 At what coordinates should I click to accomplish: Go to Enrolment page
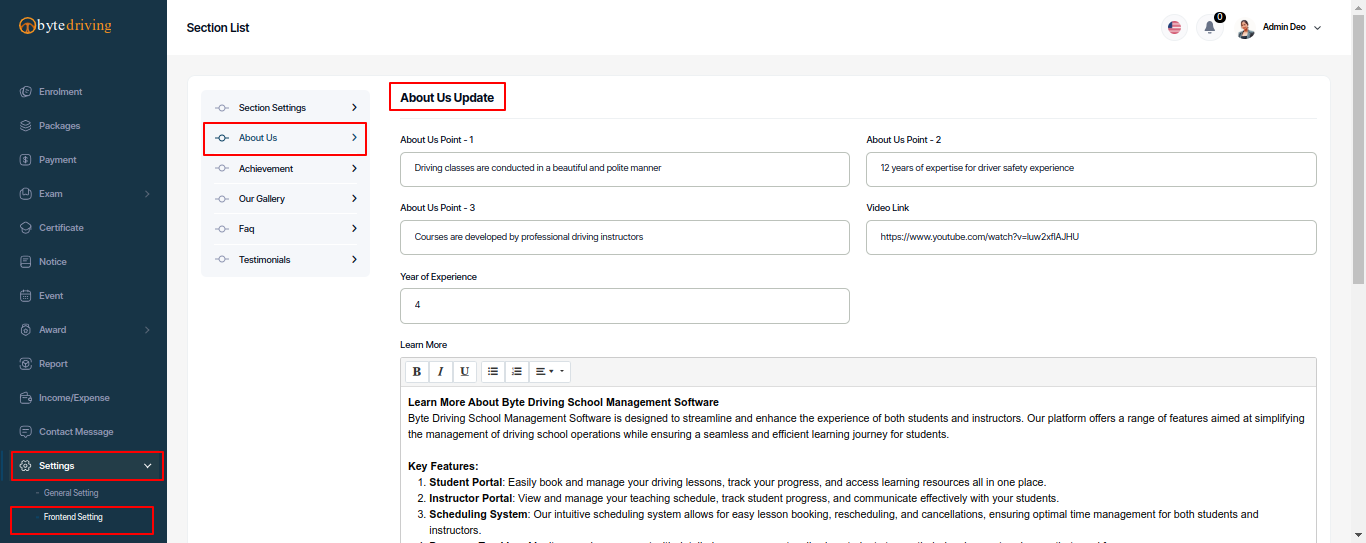pos(60,92)
